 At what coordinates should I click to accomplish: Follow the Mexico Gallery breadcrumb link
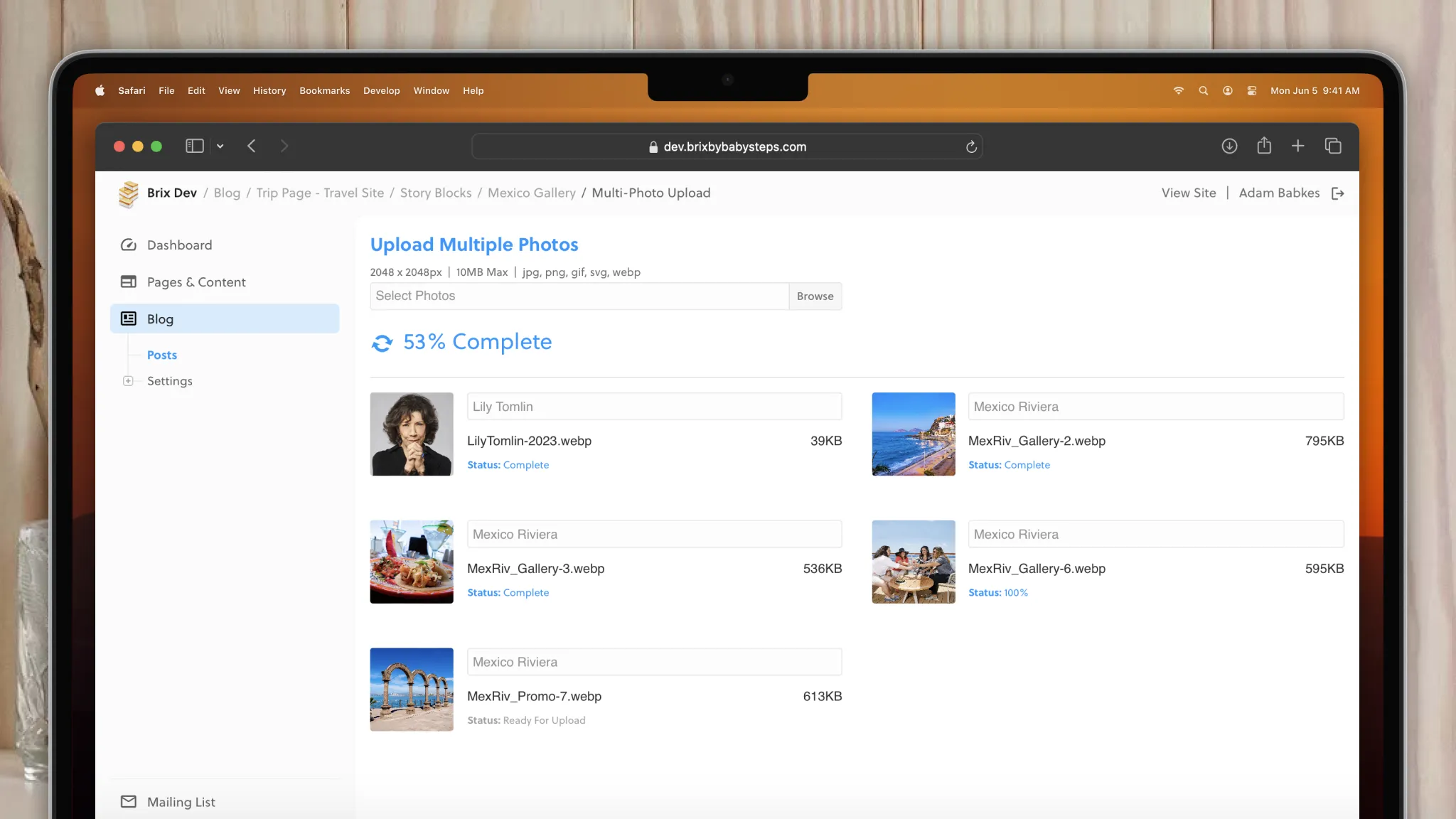531,193
